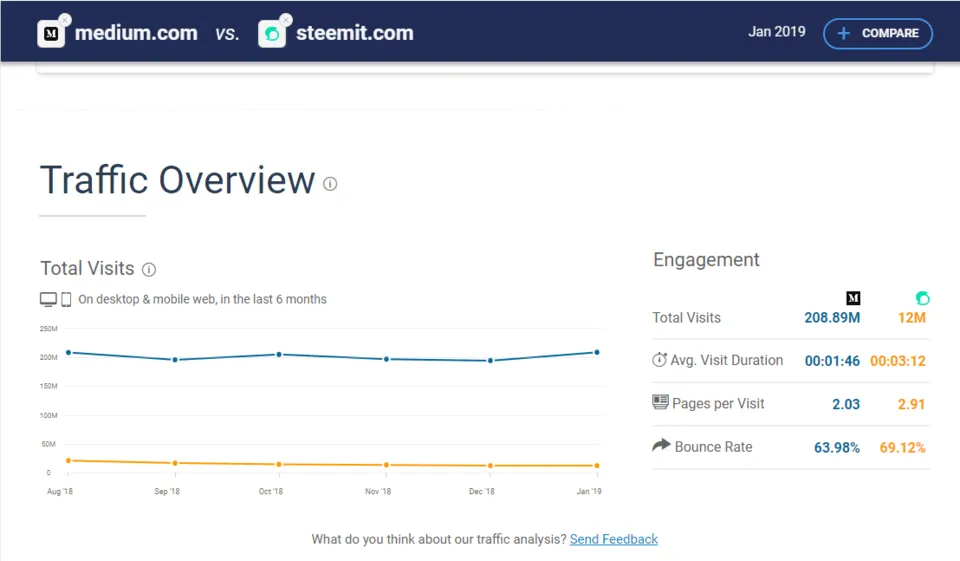Select the medium.com Jan '19 data point
The width and height of the screenshot is (960, 561).
pos(597,352)
